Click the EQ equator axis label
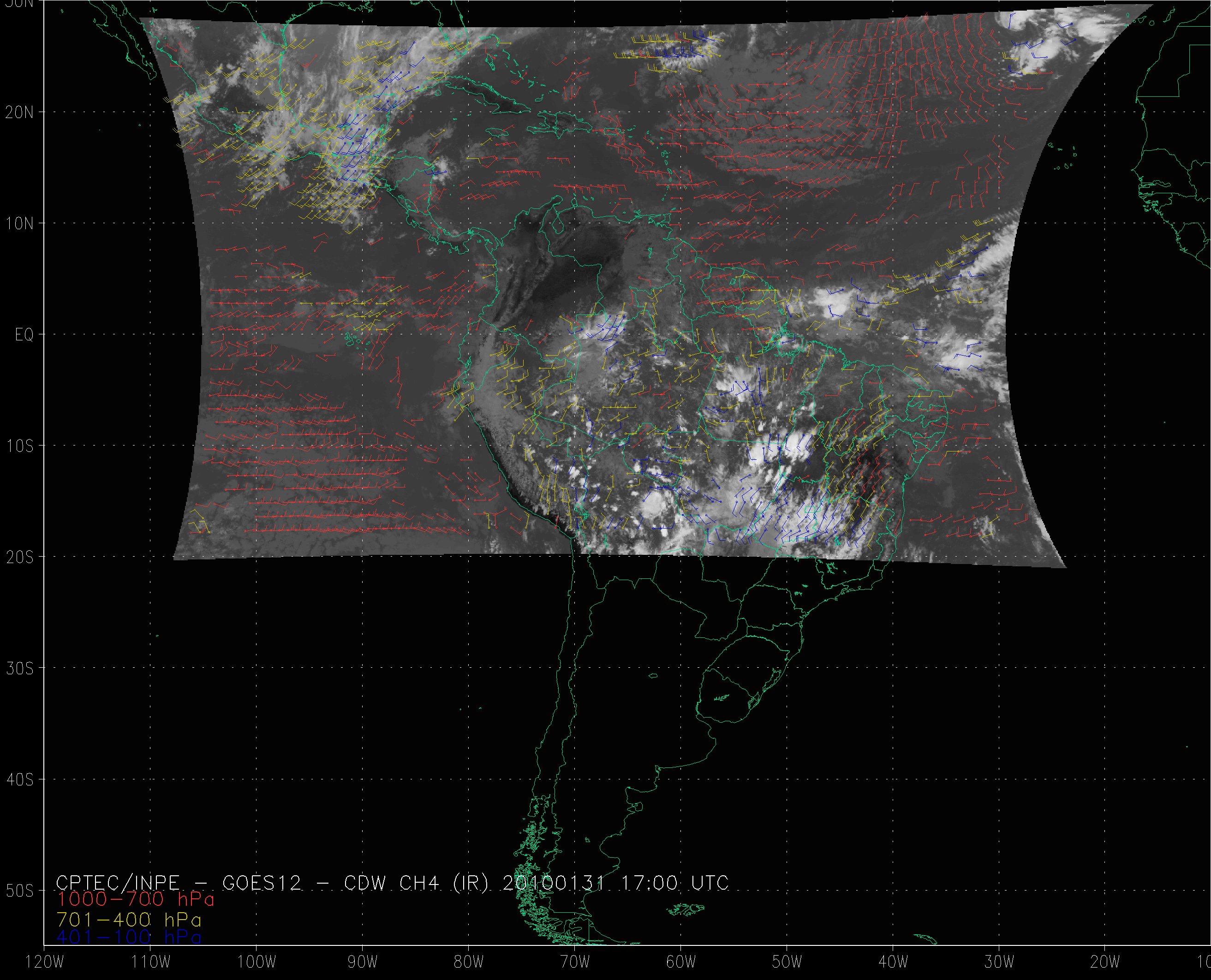This screenshot has width=1211, height=980. 24,335
